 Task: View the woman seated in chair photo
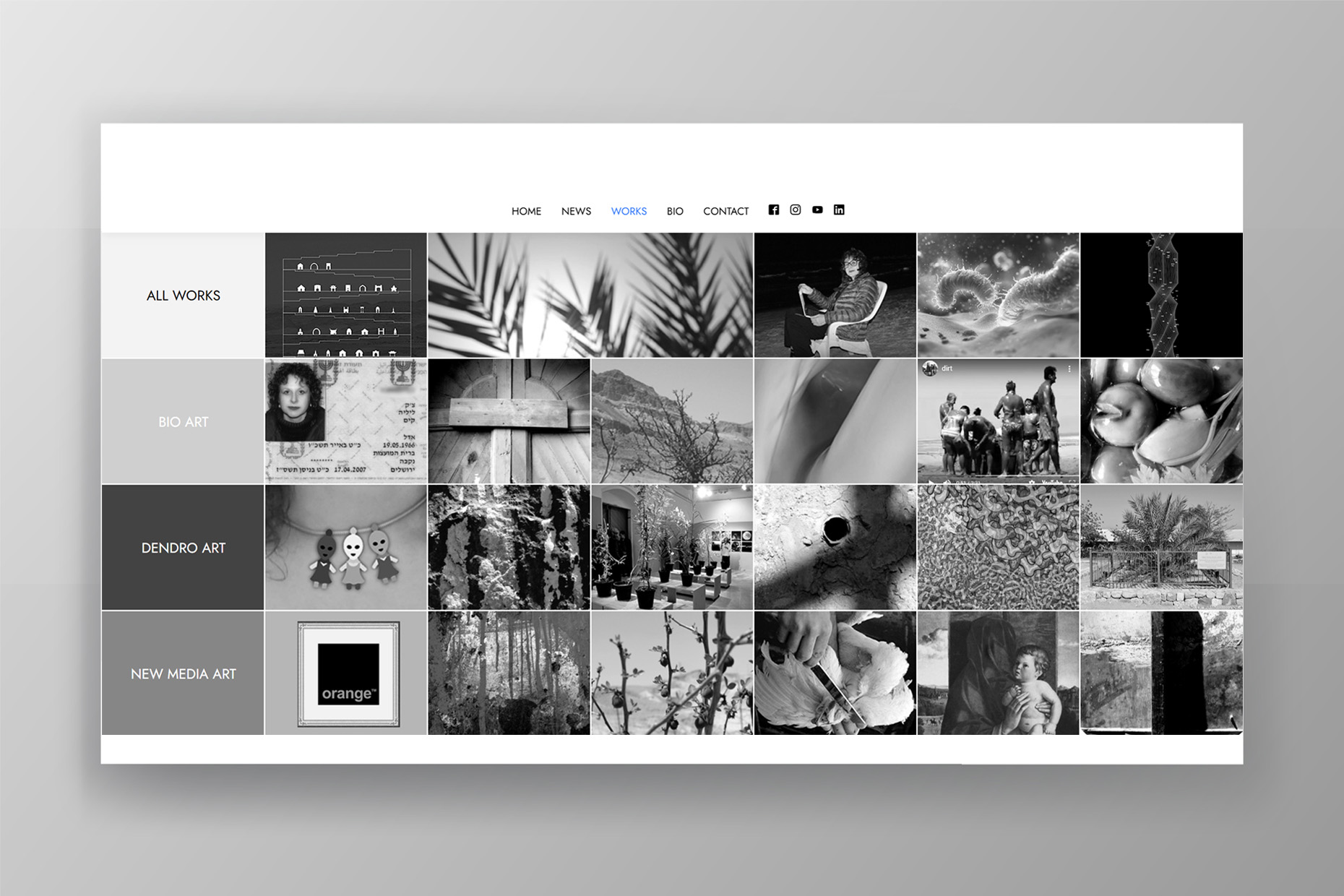[x=835, y=295]
